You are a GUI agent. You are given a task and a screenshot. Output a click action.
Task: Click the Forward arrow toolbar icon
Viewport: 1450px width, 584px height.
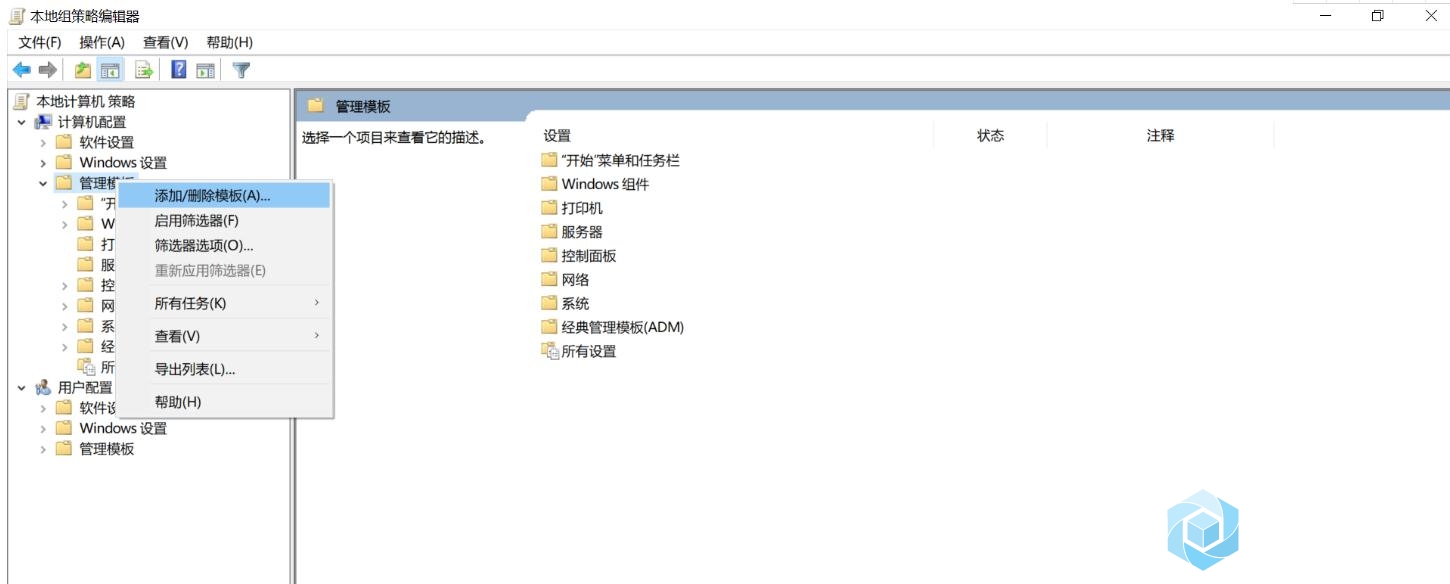pyautogui.click(x=47, y=70)
